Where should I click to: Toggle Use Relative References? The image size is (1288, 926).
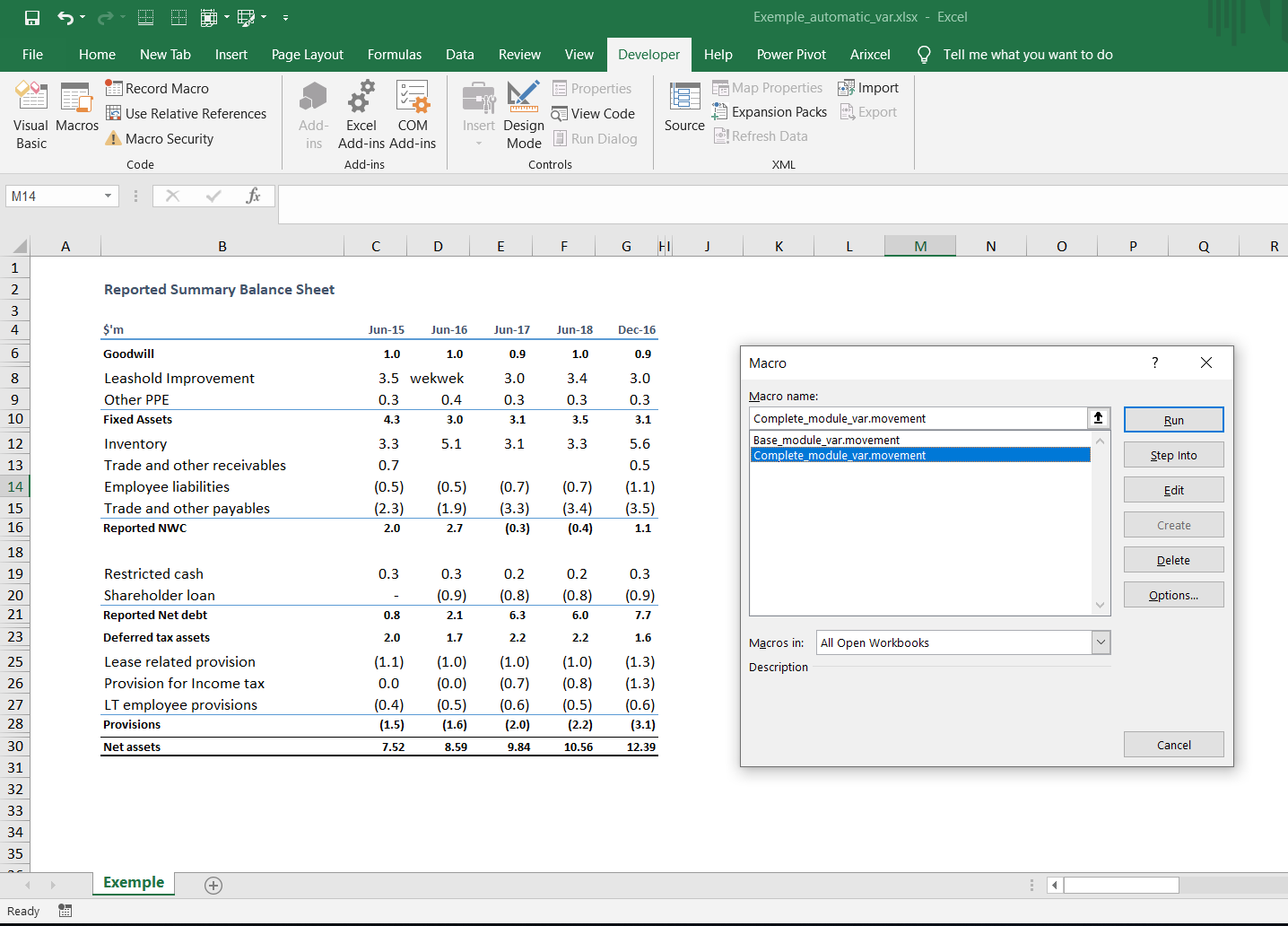[x=186, y=113]
